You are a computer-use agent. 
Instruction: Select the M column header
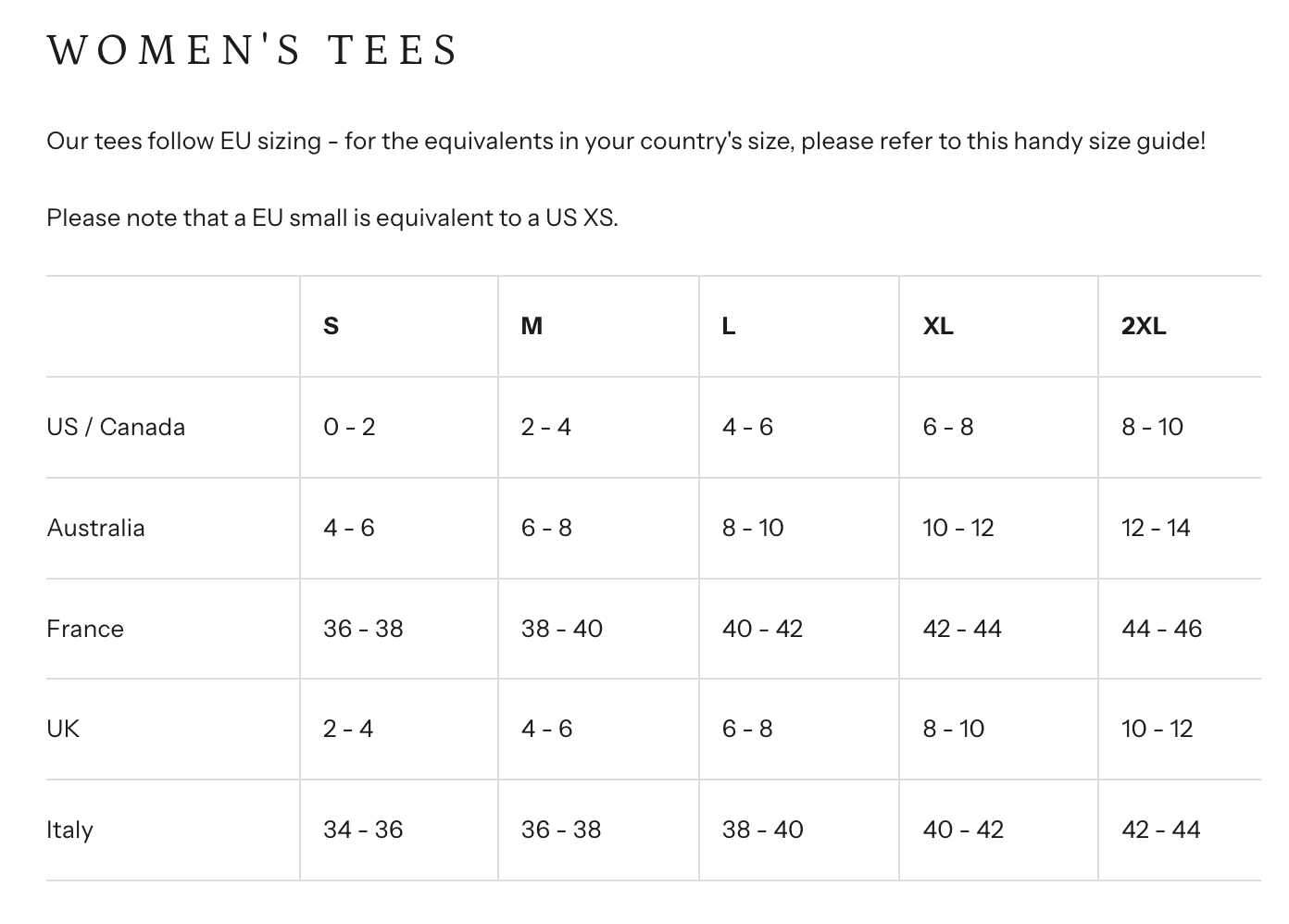pyautogui.click(x=532, y=326)
